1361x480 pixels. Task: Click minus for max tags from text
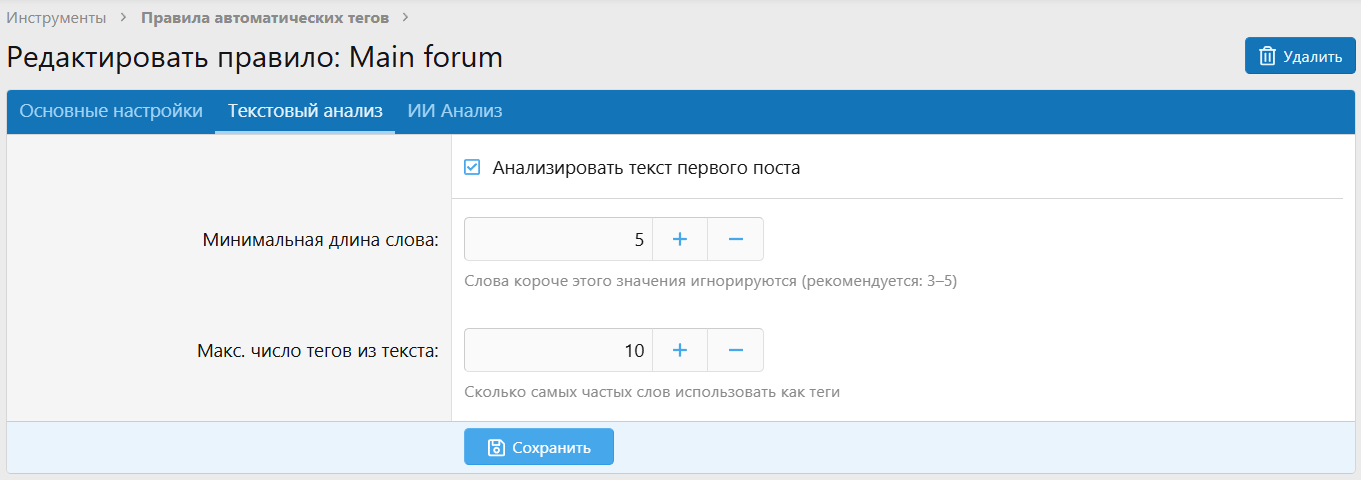(x=735, y=351)
